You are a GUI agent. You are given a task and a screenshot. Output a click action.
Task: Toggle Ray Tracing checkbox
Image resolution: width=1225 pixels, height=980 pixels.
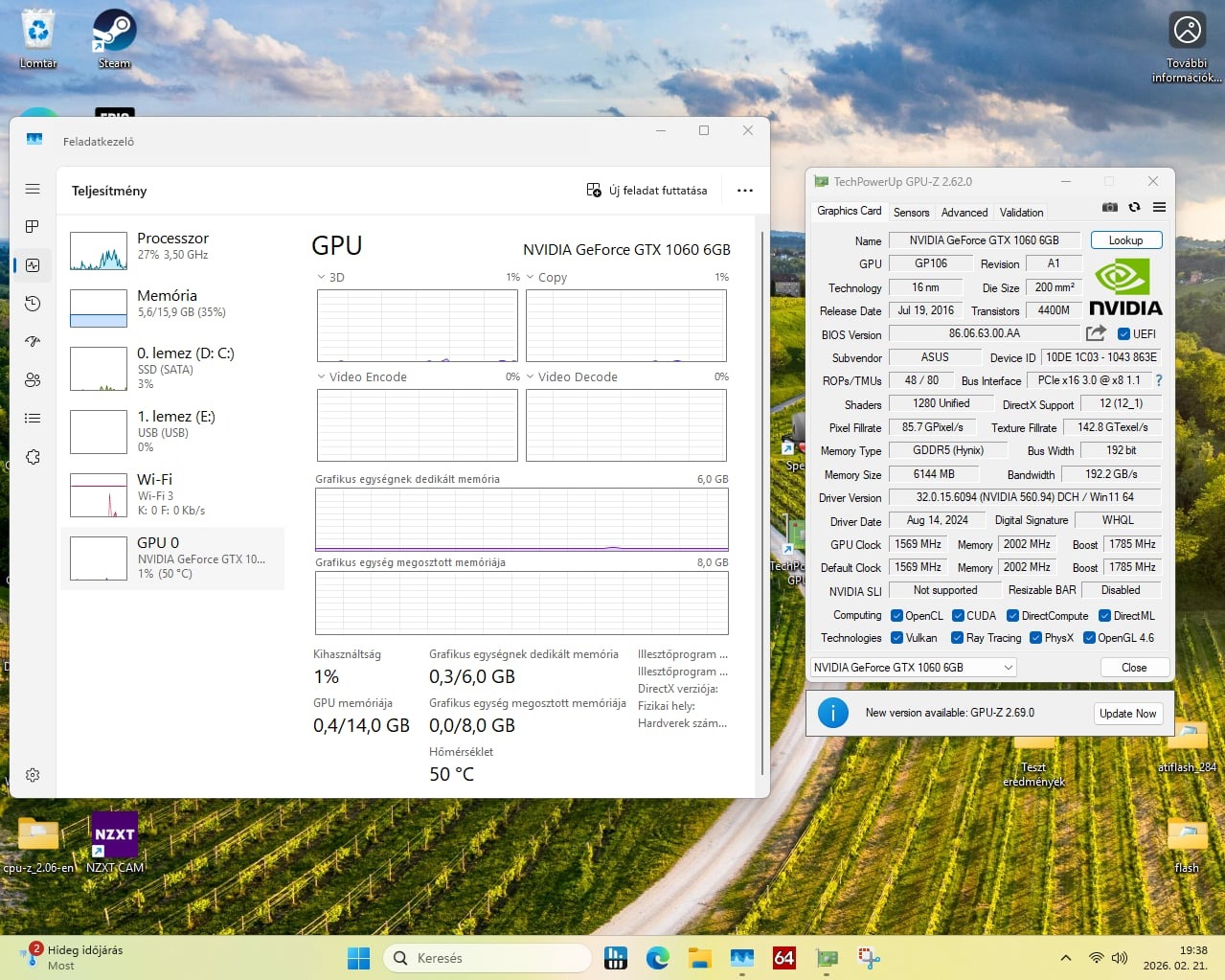[x=957, y=638]
